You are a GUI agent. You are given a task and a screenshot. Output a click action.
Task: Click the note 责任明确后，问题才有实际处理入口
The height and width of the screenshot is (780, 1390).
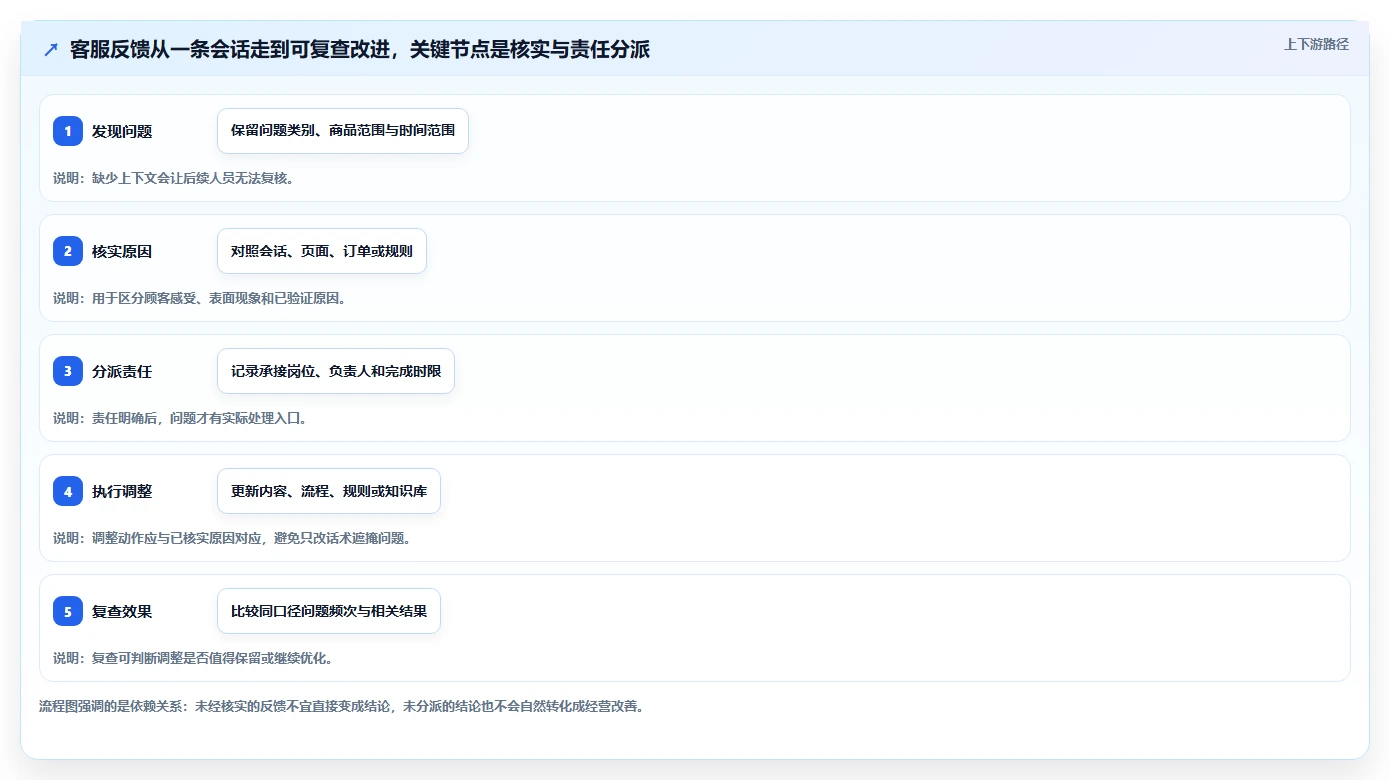(180, 418)
